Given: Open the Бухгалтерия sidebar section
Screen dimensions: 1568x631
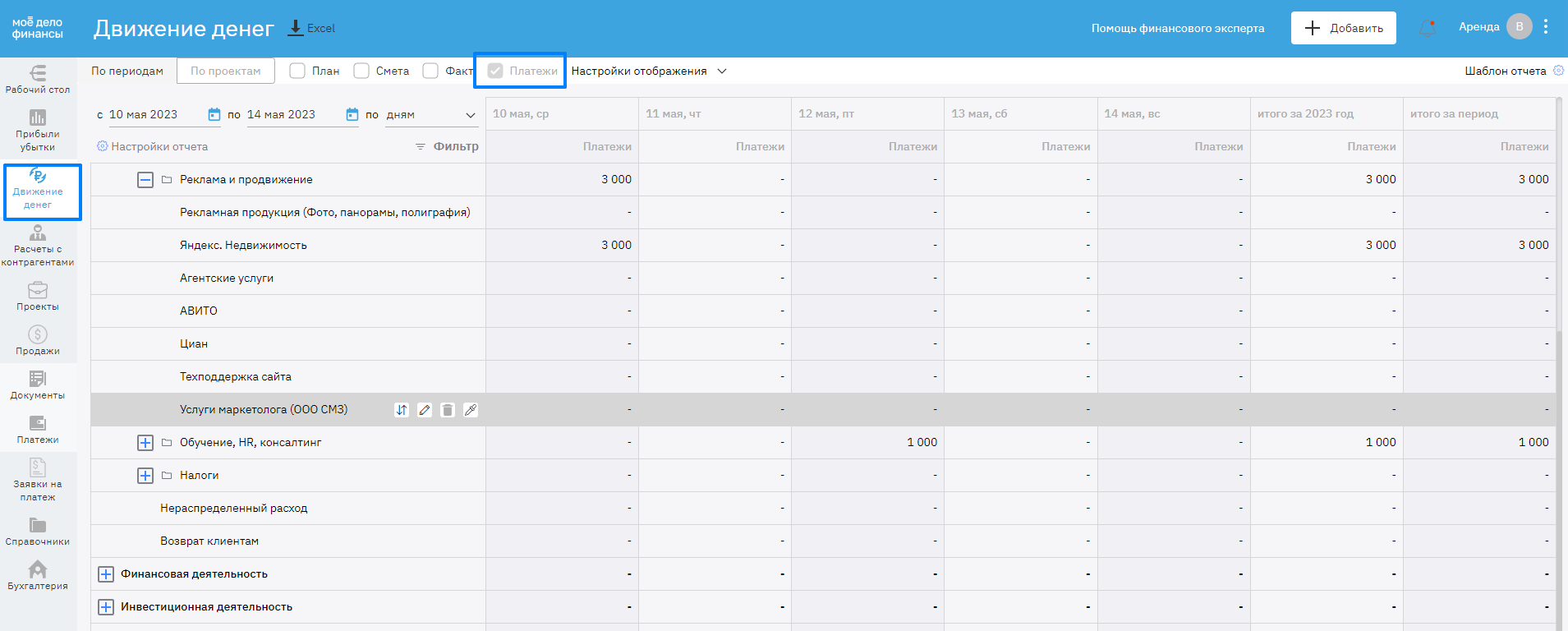Looking at the screenshot, I should [38, 575].
